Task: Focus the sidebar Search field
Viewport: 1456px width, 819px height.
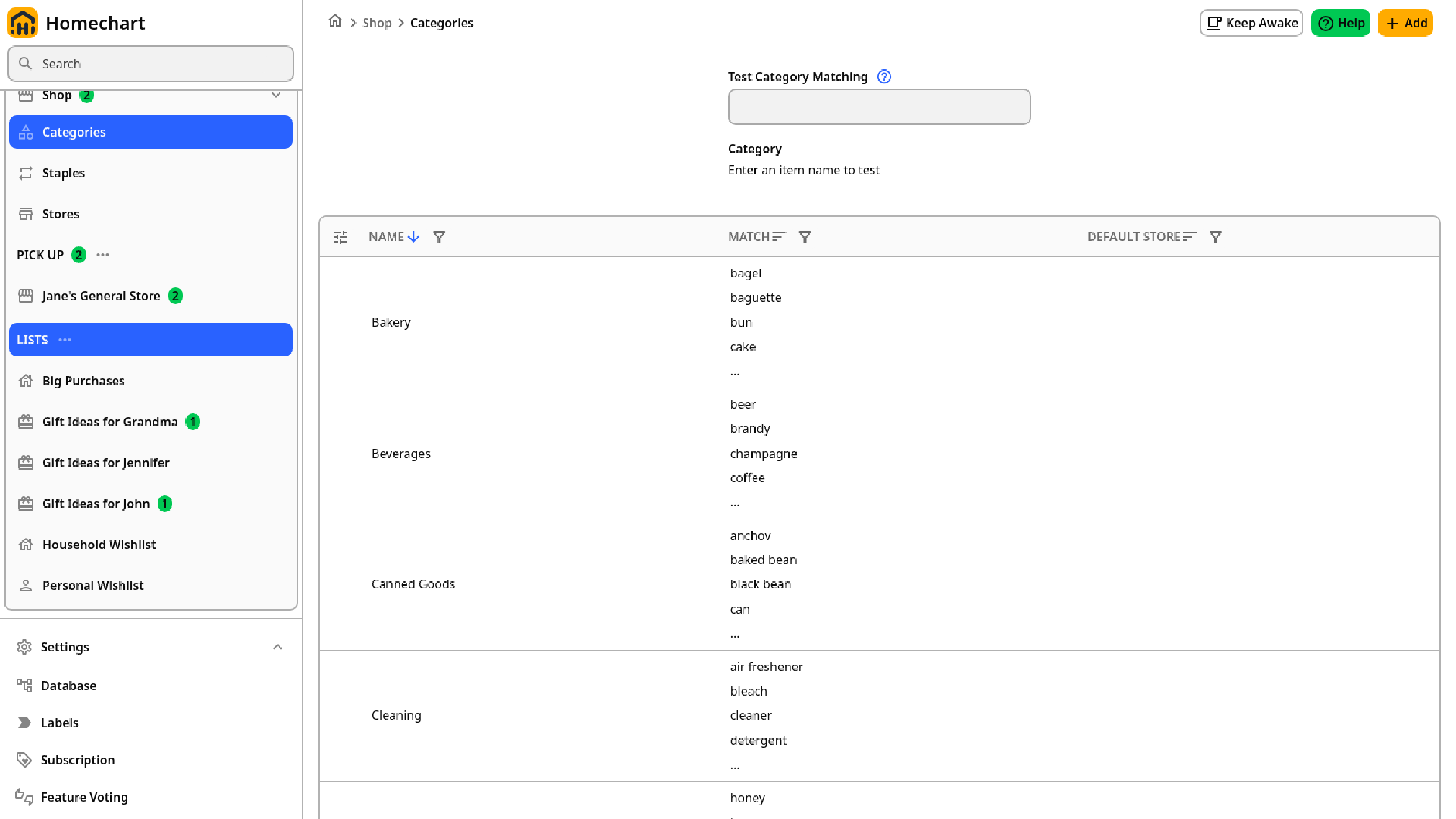Action: (x=151, y=64)
